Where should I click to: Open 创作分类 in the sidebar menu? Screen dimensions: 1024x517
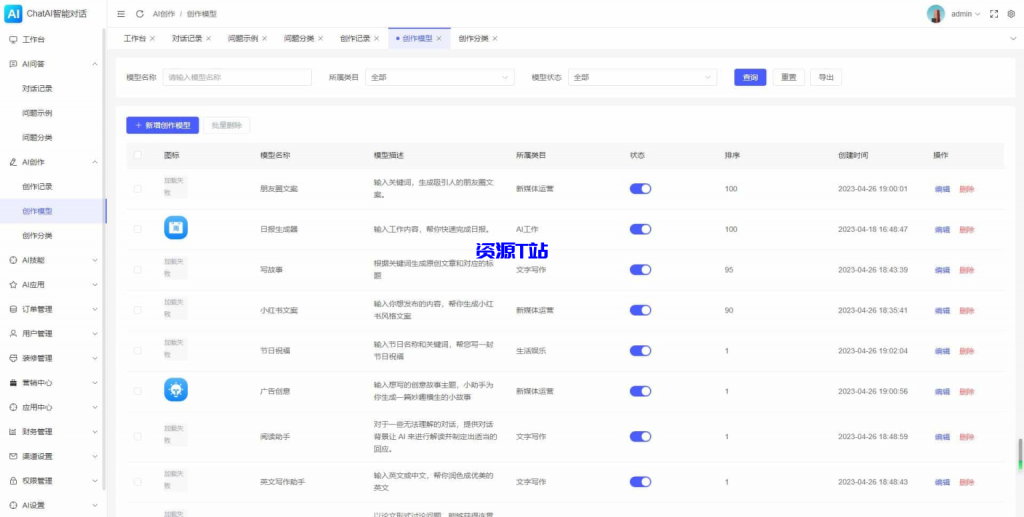click(37, 236)
